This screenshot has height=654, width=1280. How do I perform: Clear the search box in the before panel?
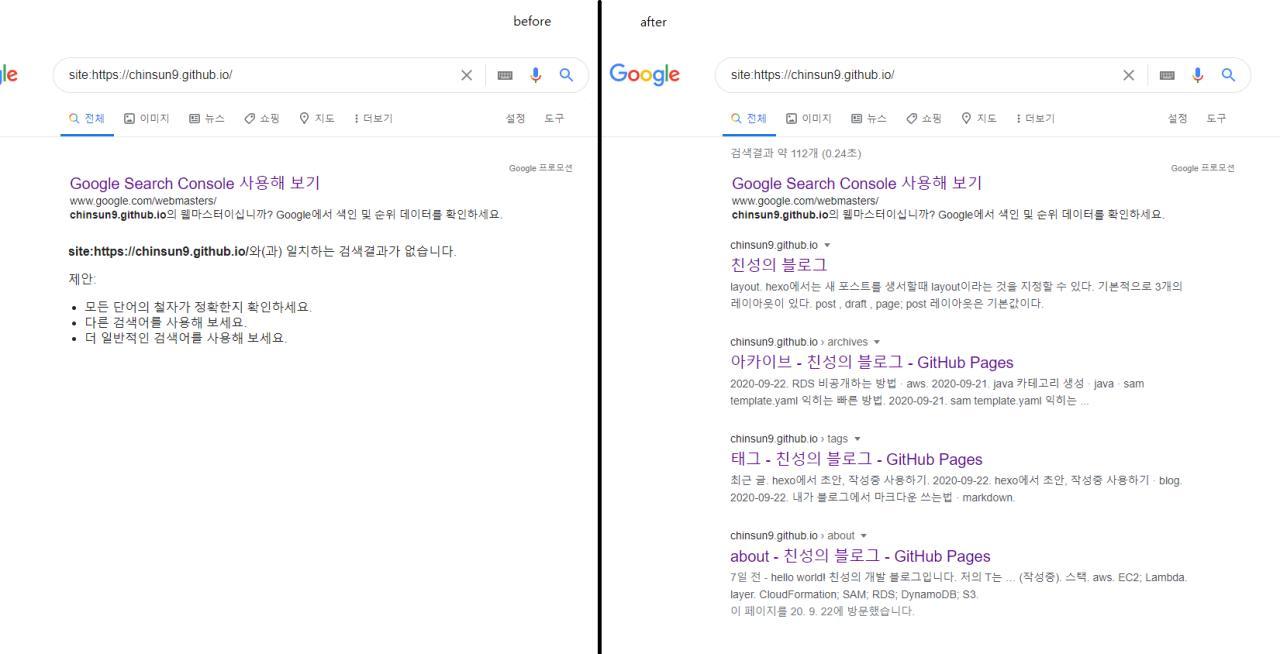point(466,75)
